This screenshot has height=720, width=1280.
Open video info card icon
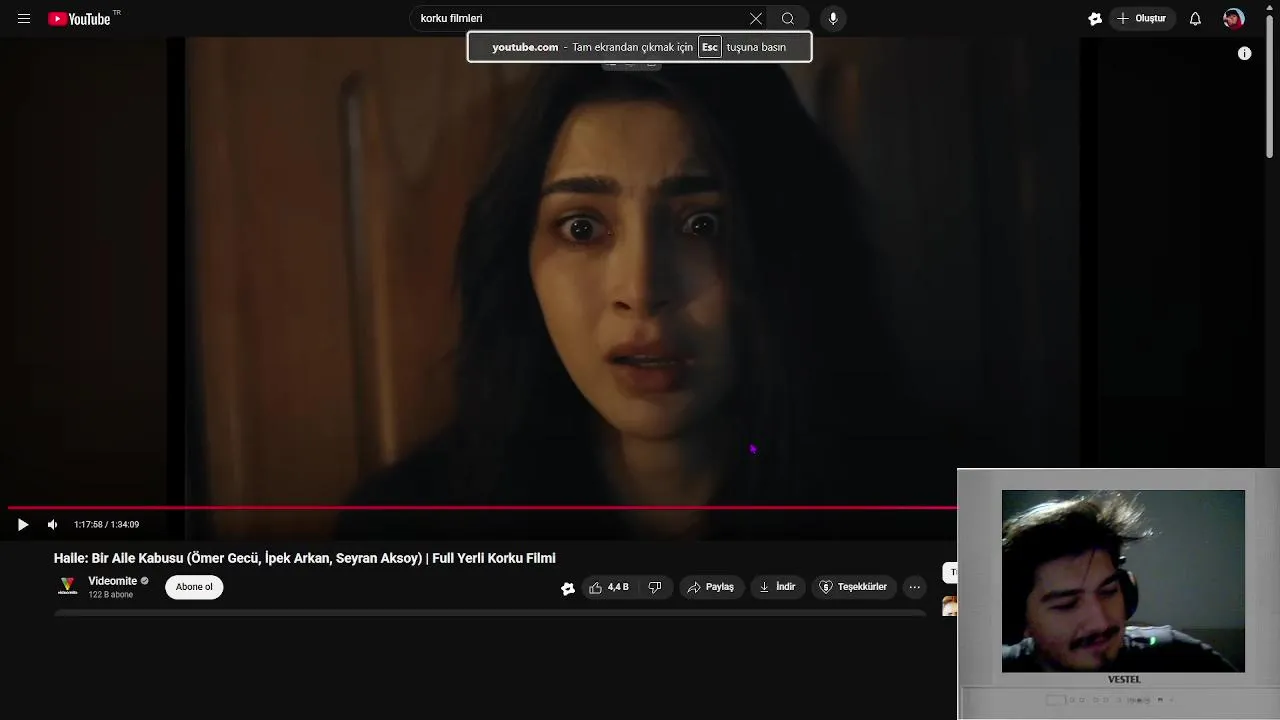coord(1244,54)
